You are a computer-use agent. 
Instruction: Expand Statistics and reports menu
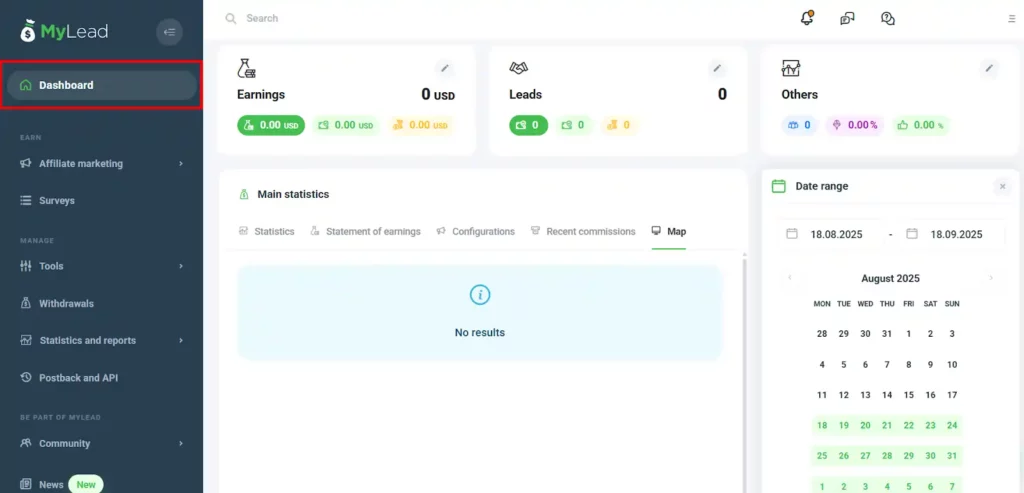[x=102, y=341]
